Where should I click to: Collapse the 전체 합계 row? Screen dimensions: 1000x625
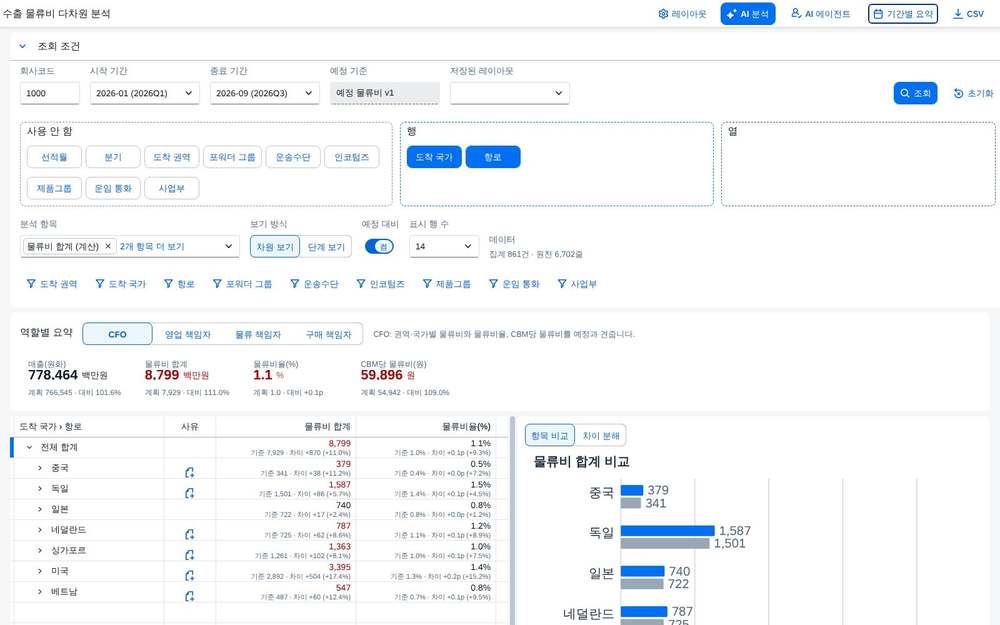point(29,447)
